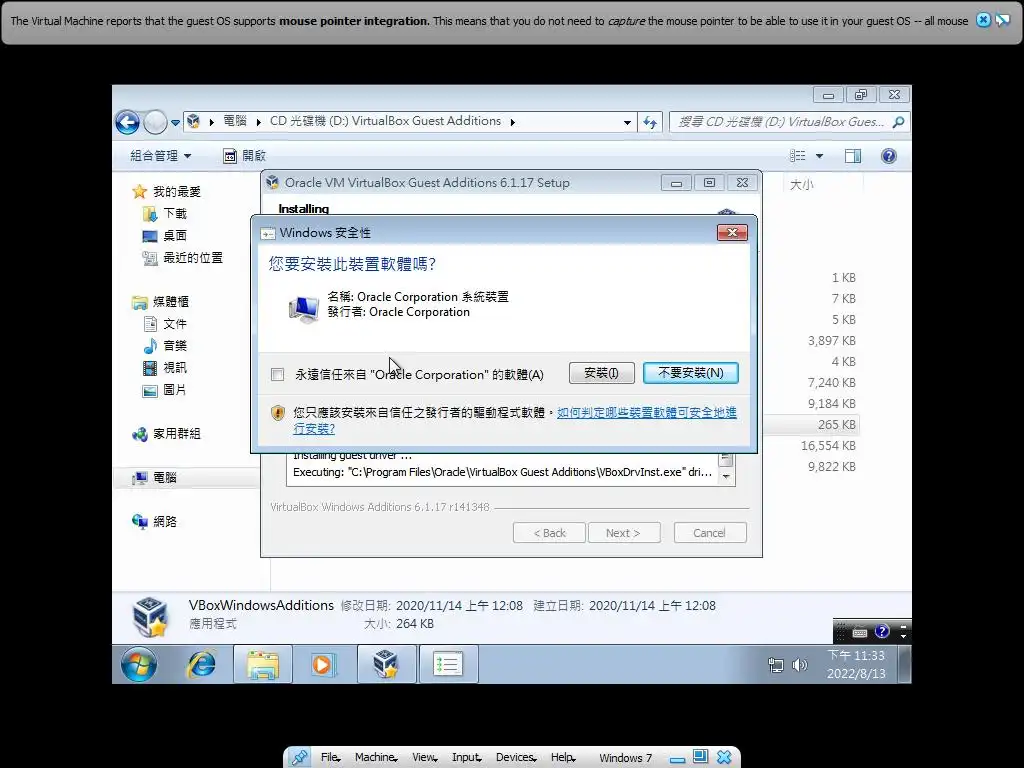
Task: Click 大小 size column header
Action: pyautogui.click(x=801, y=185)
